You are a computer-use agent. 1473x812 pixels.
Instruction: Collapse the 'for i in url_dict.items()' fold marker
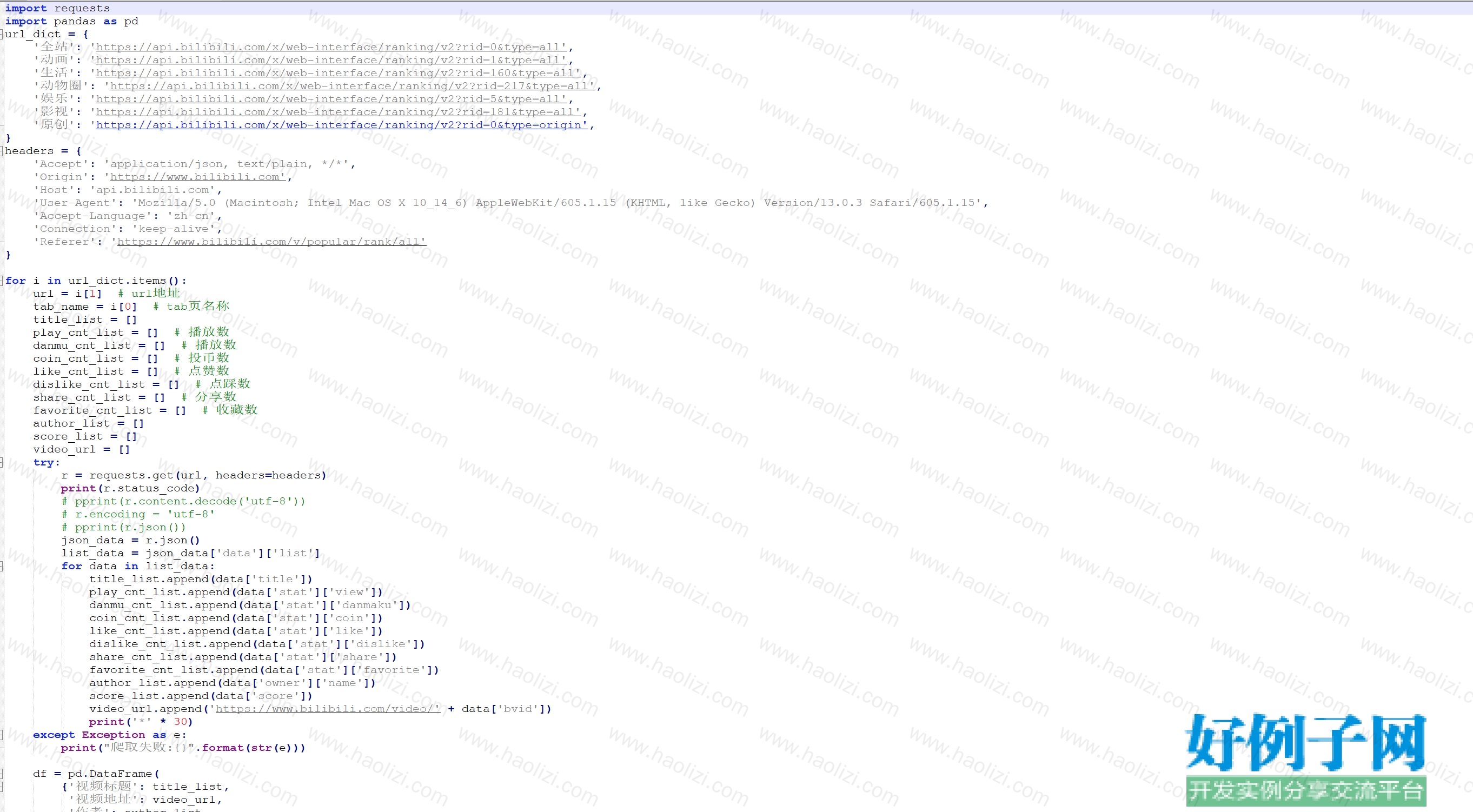click(2, 281)
